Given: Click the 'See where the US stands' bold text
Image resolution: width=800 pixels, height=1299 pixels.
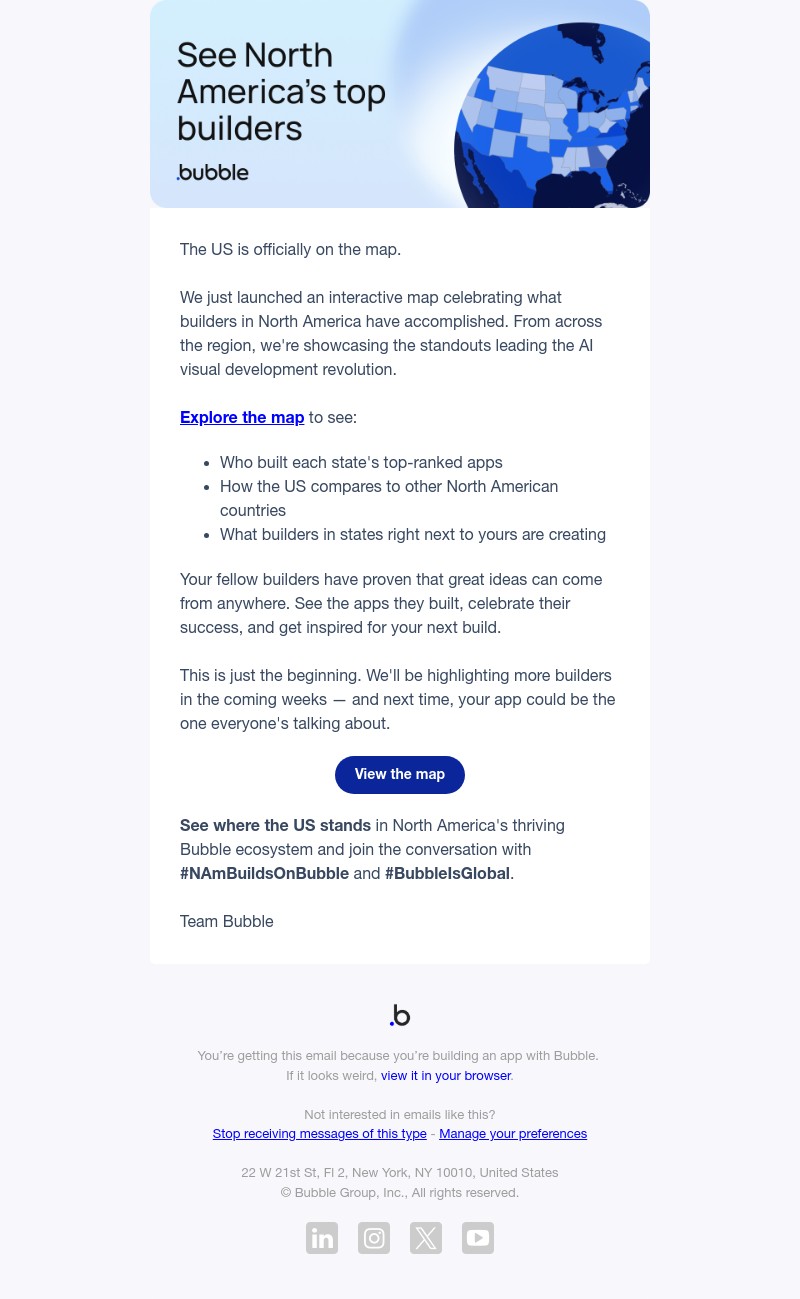Looking at the screenshot, I should pyautogui.click(x=275, y=825).
